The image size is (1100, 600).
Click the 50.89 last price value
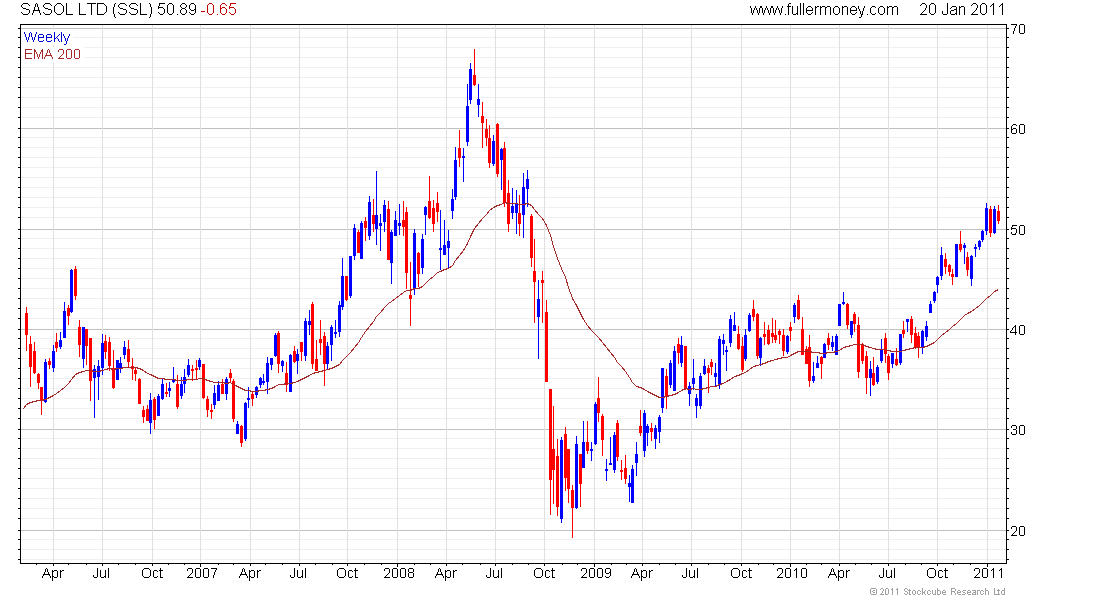pos(177,10)
